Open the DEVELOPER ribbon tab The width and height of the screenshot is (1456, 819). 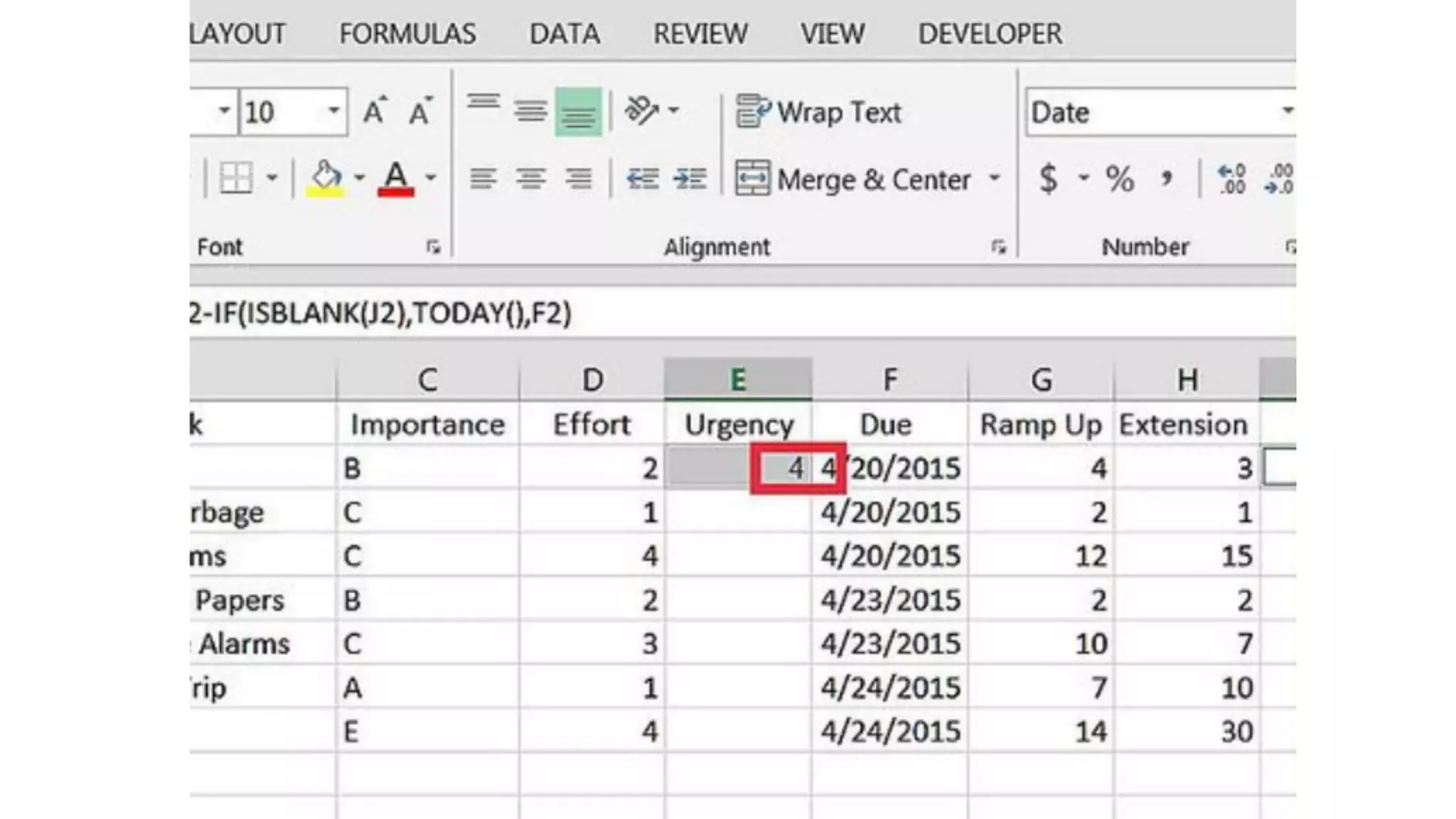point(990,34)
